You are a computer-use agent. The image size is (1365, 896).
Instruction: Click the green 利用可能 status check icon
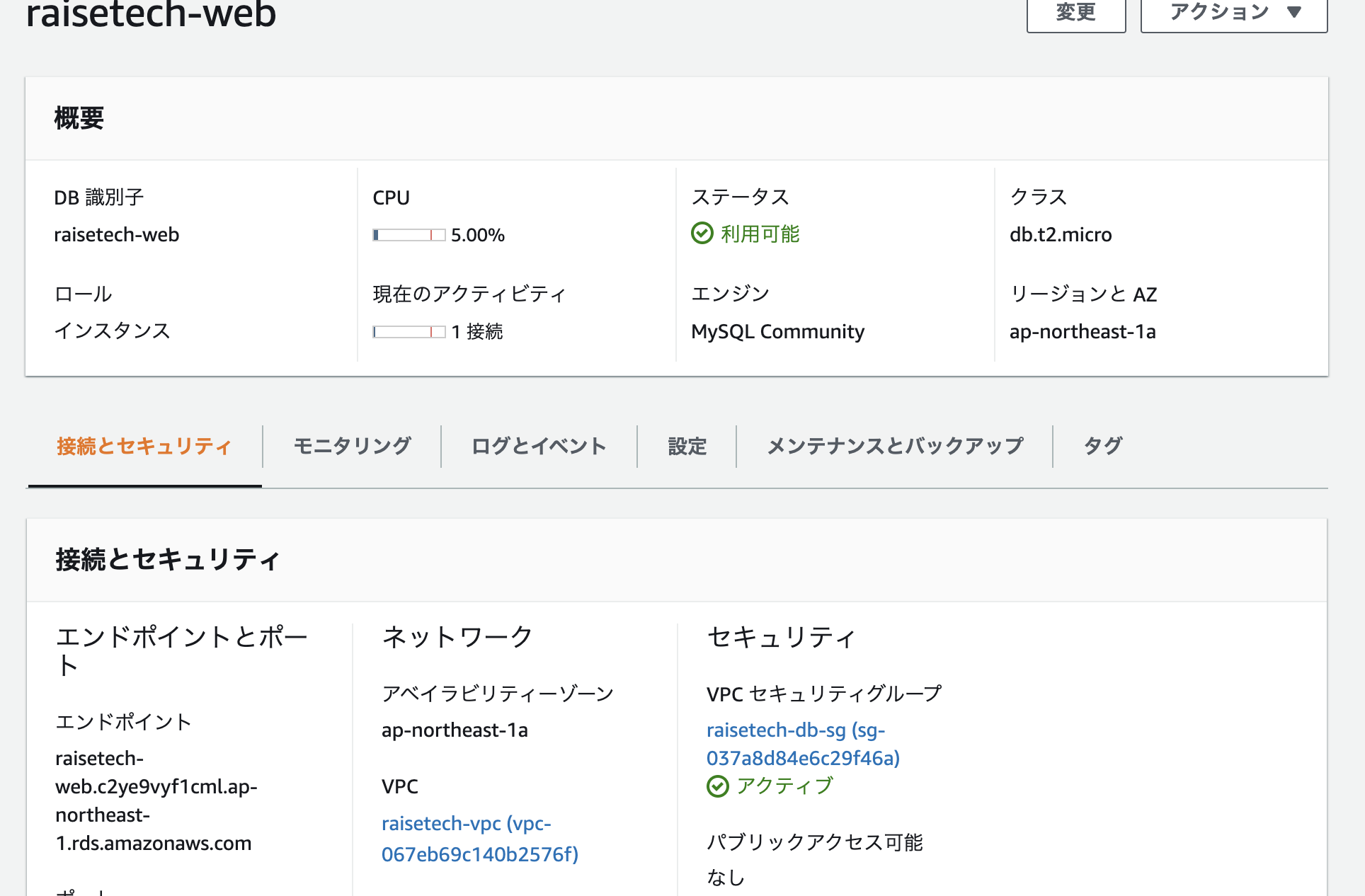(x=702, y=234)
